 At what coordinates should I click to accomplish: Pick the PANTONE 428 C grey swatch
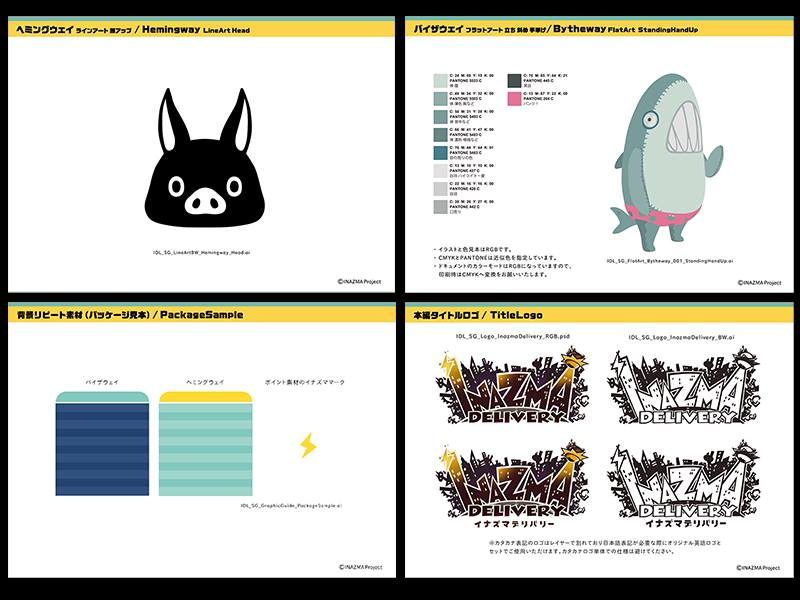[440, 189]
